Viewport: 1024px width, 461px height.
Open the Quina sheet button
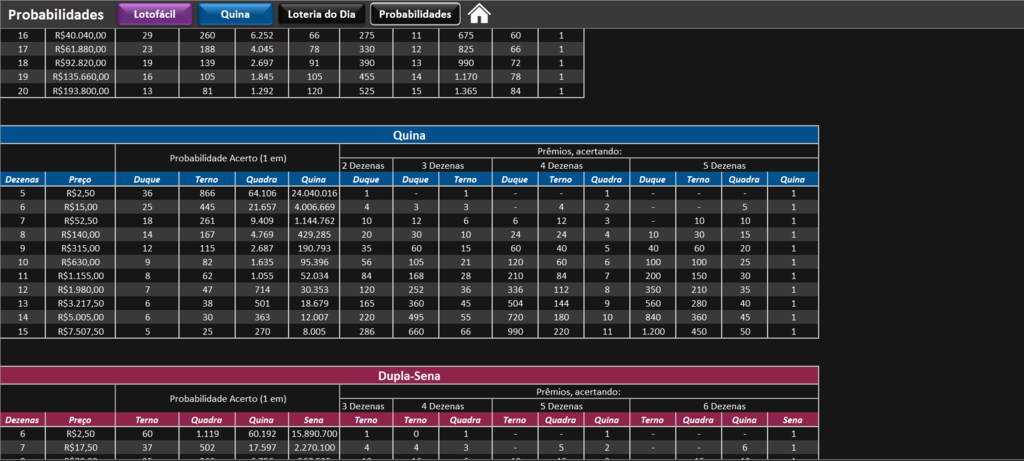pos(235,14)
